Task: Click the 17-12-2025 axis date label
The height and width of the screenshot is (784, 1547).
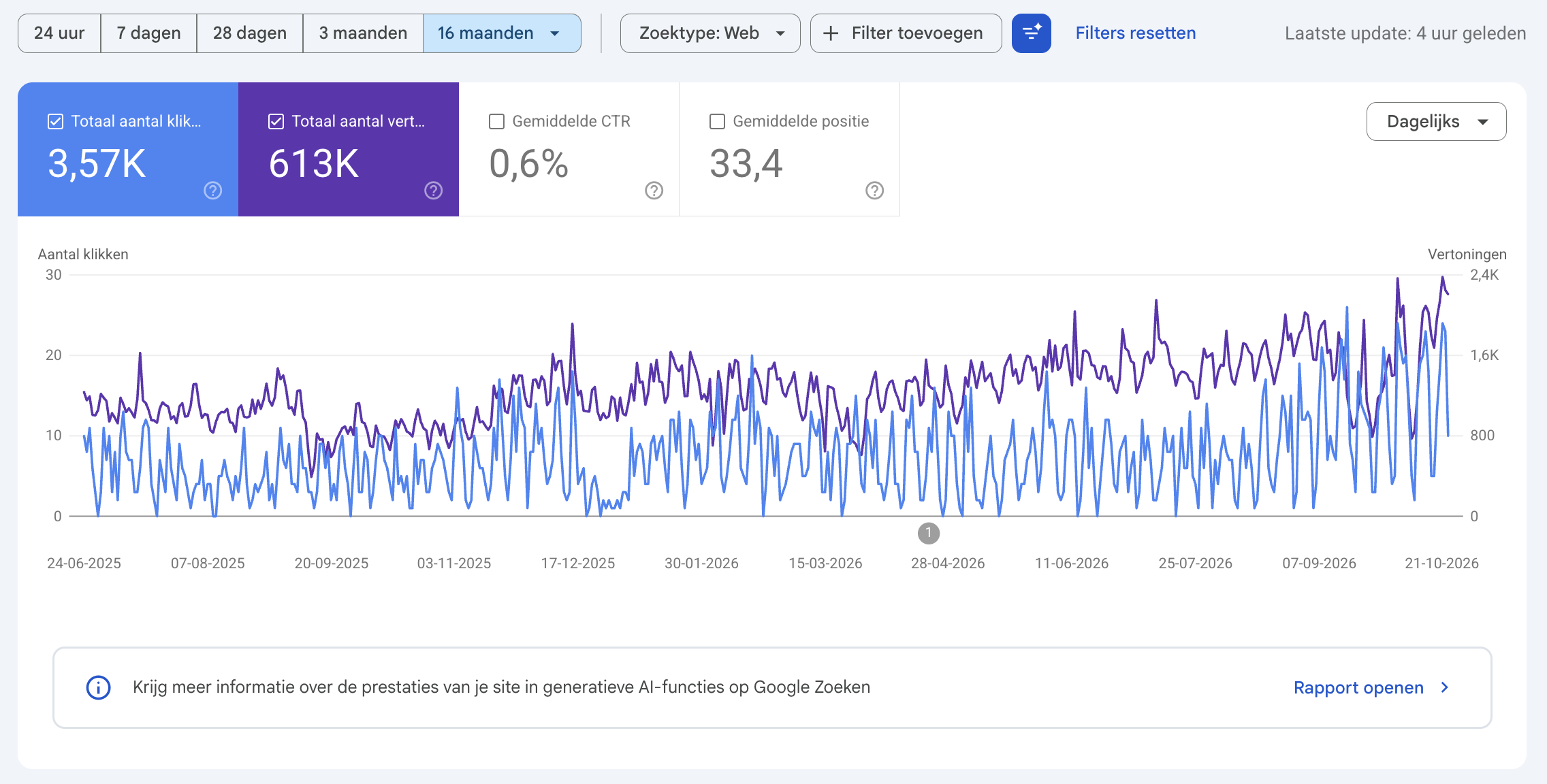Action: click(578, 563)
